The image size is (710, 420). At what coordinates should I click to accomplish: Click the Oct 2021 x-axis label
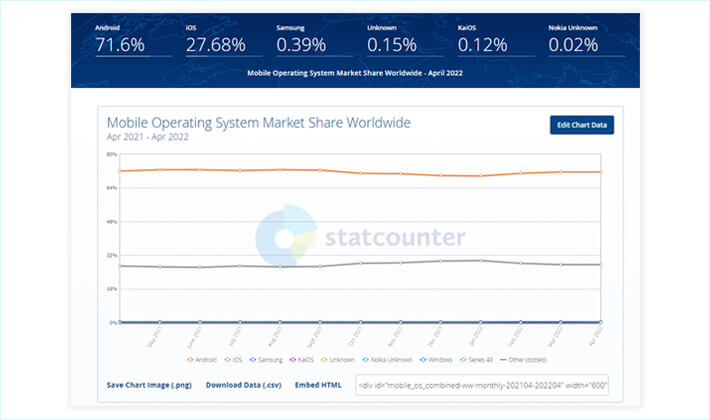[x=355, y=337]
